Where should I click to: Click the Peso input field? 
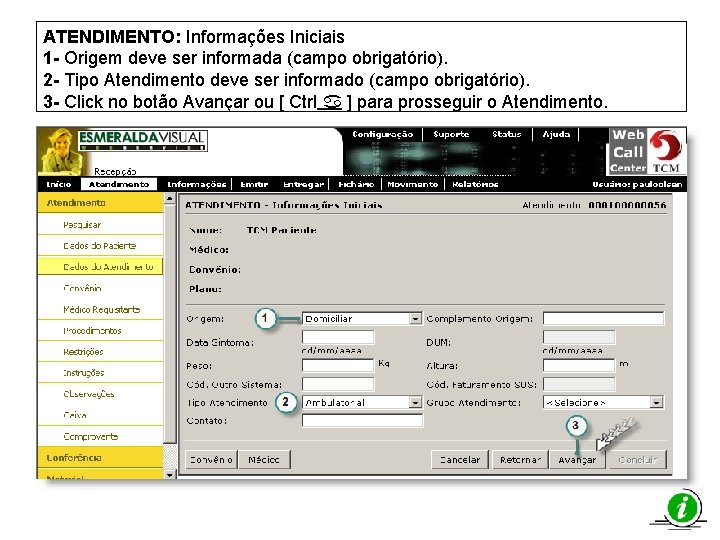pyautogui.click(x=338, y=366)
